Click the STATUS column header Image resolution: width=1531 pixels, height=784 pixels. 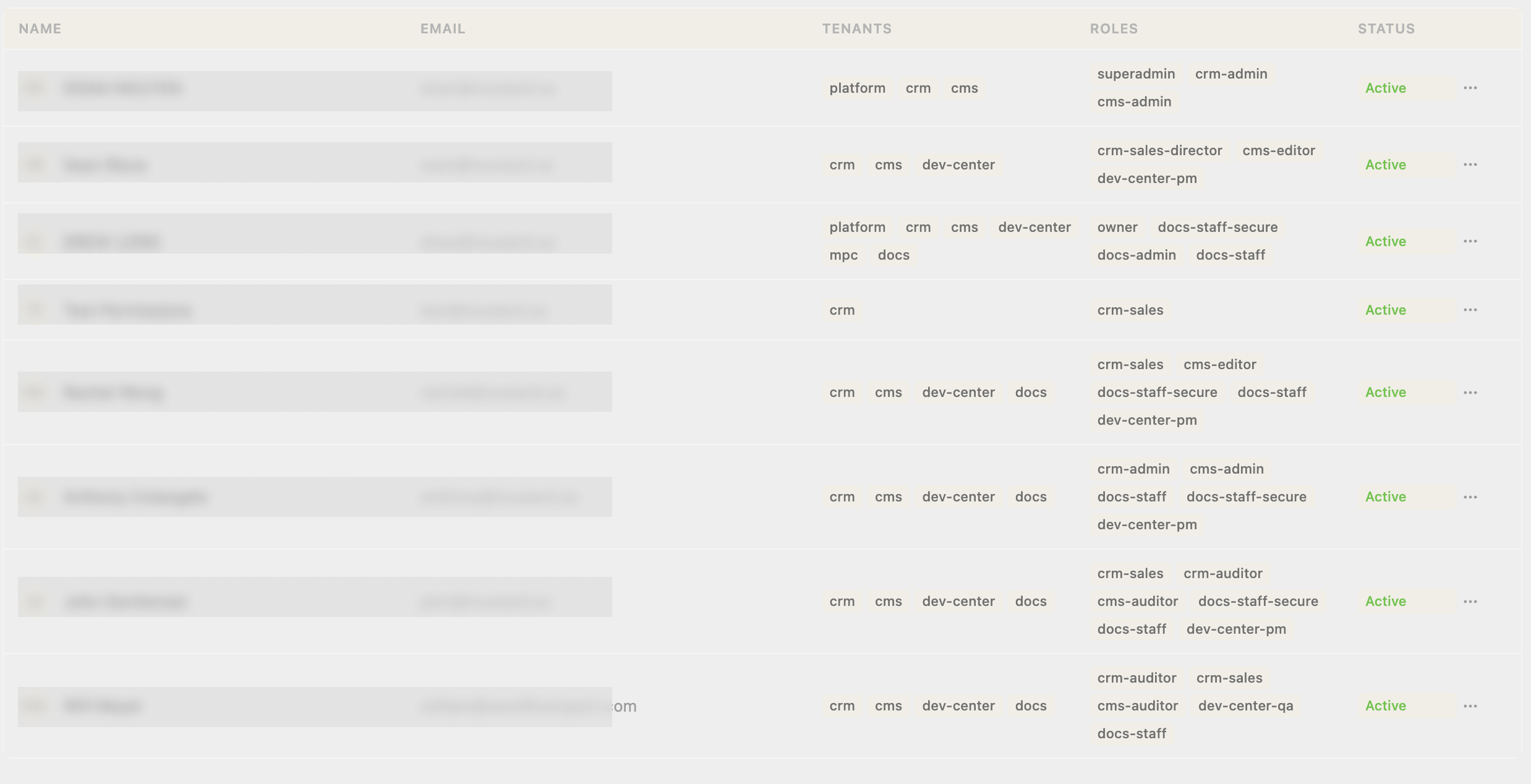pos(1386,28)
